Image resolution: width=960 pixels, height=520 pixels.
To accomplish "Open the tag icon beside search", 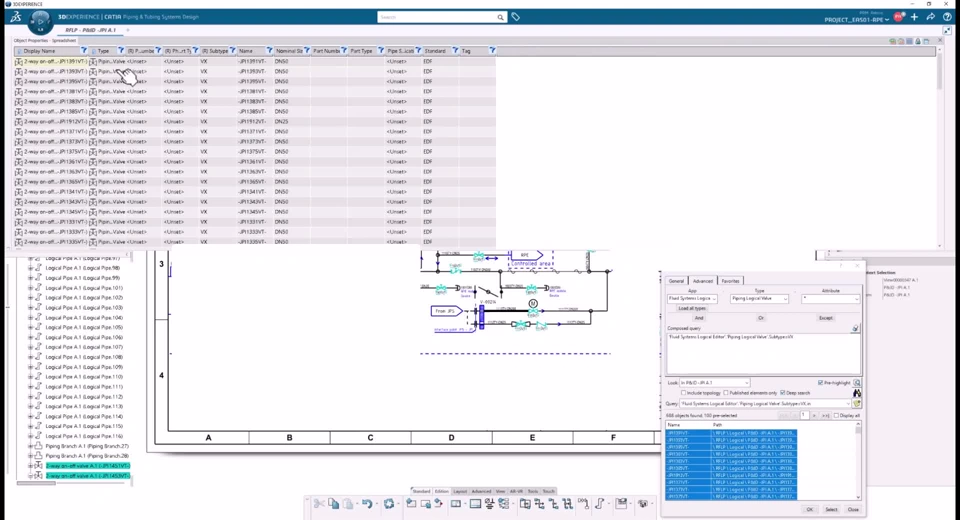I will pyautogui.click(x=516, y=17).
